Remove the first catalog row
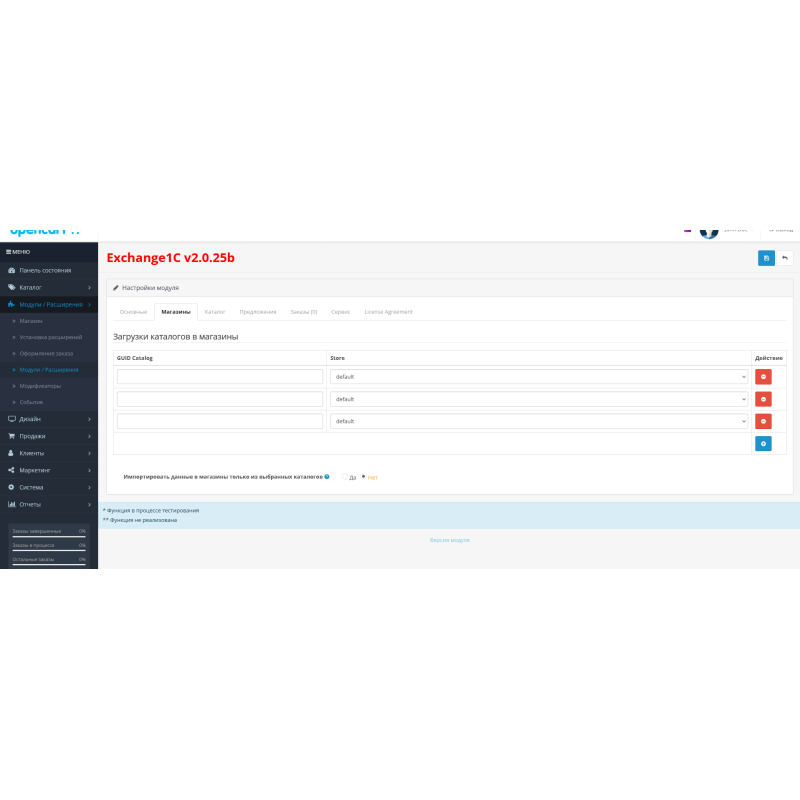This screenshot has width=800, height=800. tap(763, 377)
